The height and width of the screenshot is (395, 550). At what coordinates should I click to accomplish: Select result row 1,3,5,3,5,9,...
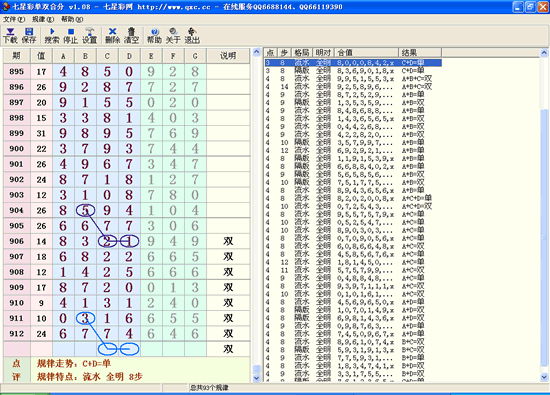(353, 102)
